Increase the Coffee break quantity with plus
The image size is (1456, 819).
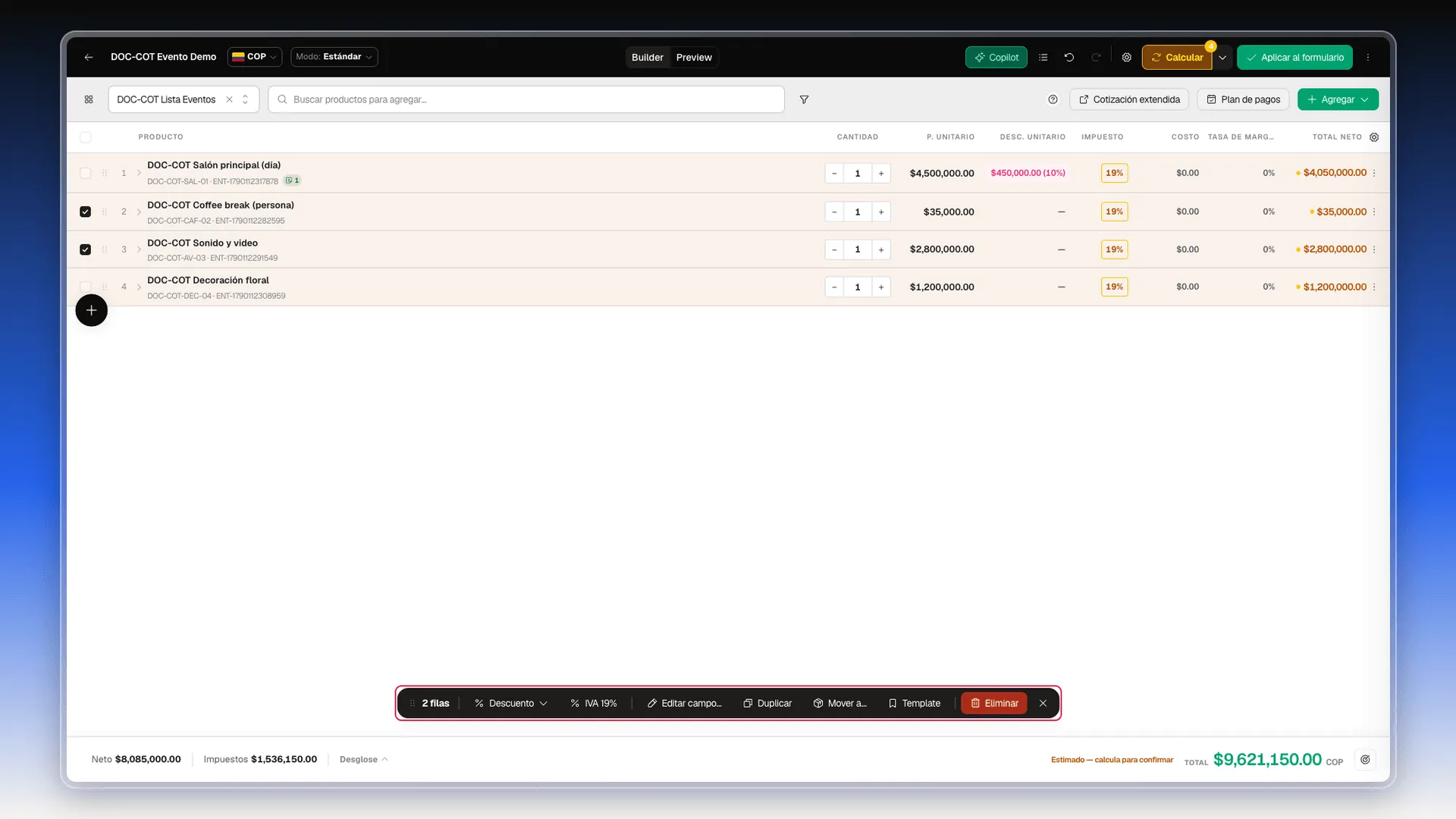[x=881, y=212]
